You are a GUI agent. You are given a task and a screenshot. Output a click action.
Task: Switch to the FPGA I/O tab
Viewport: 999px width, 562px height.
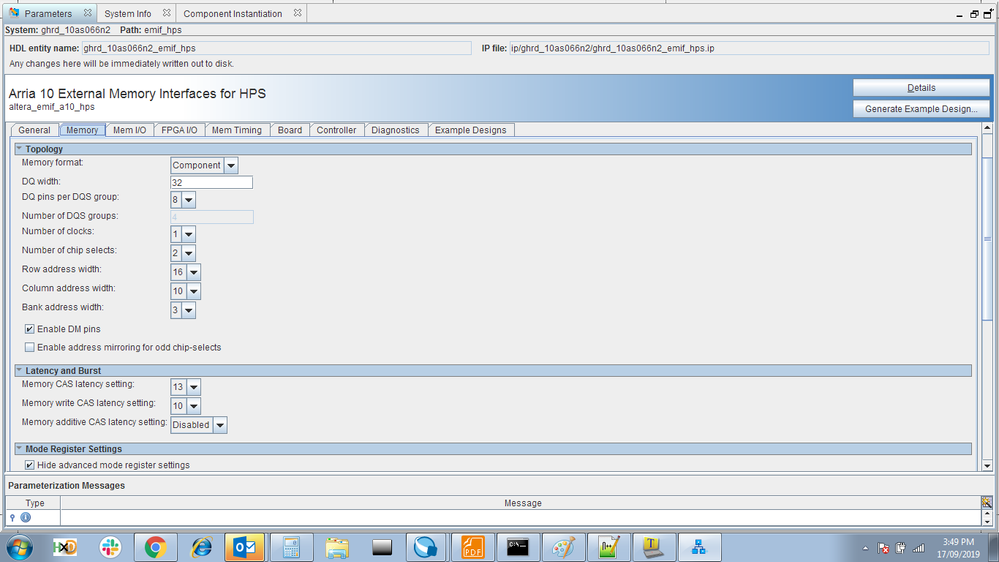(179, 130)
